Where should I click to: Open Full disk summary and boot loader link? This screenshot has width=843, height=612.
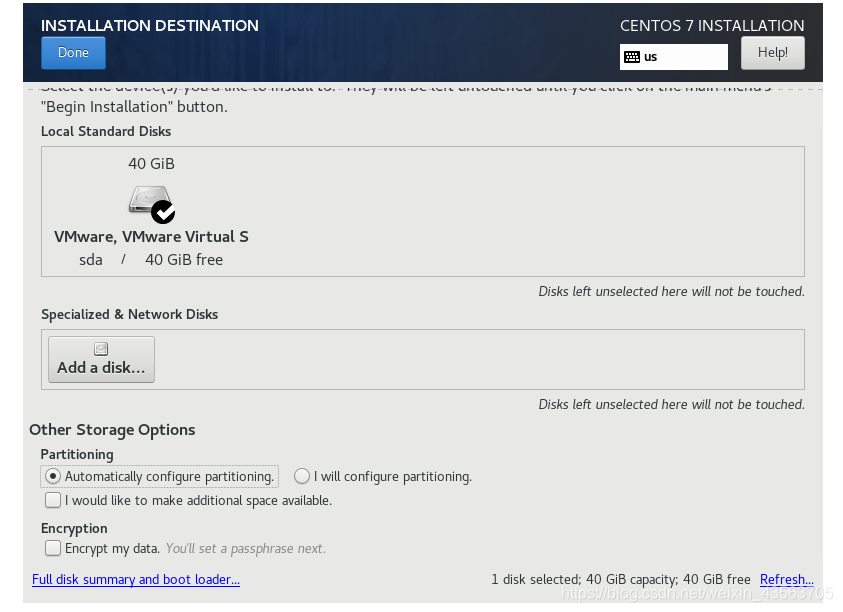(136, 580)
